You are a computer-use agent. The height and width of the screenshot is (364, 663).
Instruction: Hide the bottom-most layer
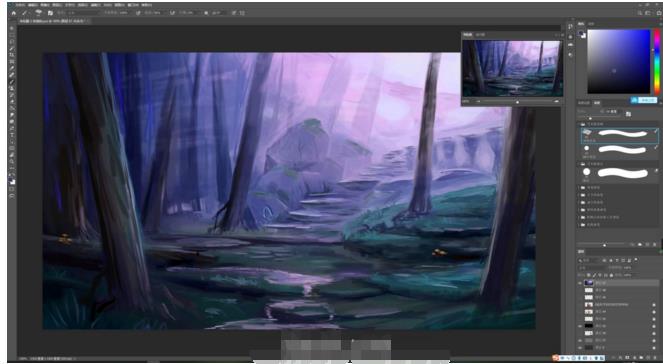(580, 348)
